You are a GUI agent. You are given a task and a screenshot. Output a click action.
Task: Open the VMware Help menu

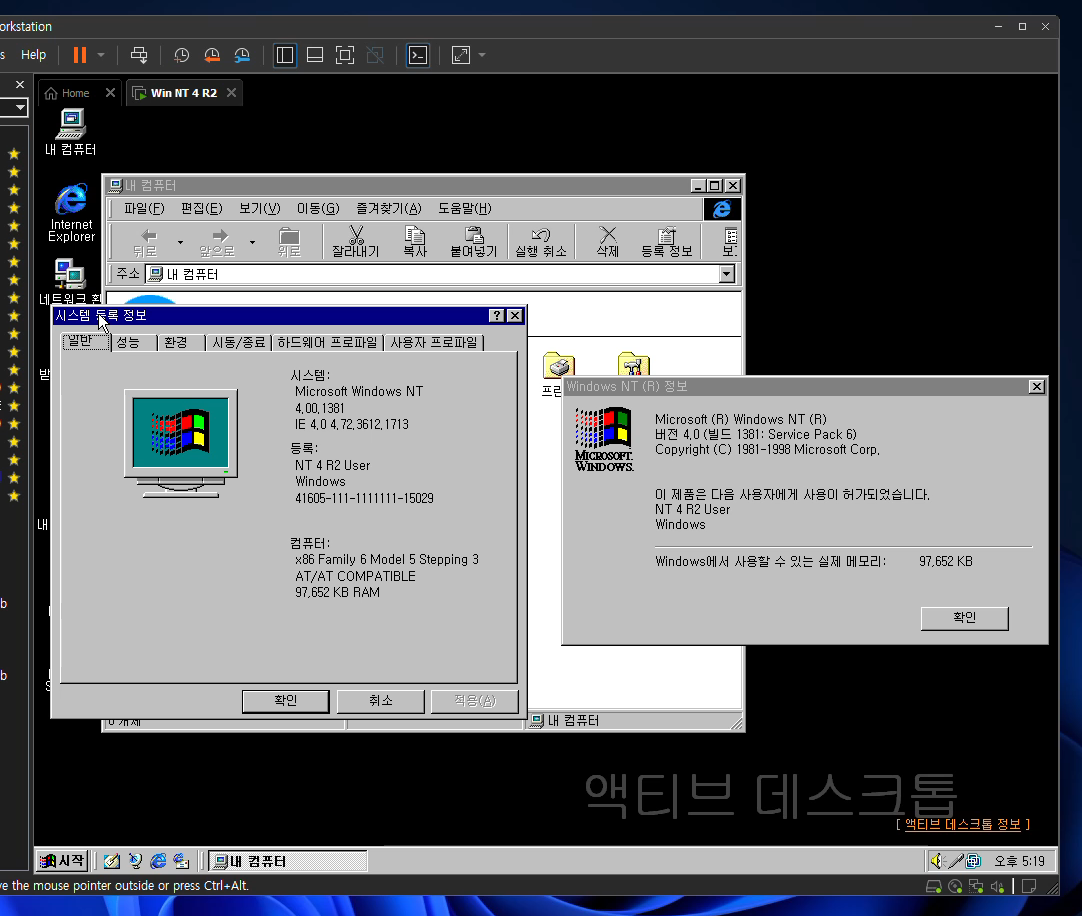pos(33,55)
